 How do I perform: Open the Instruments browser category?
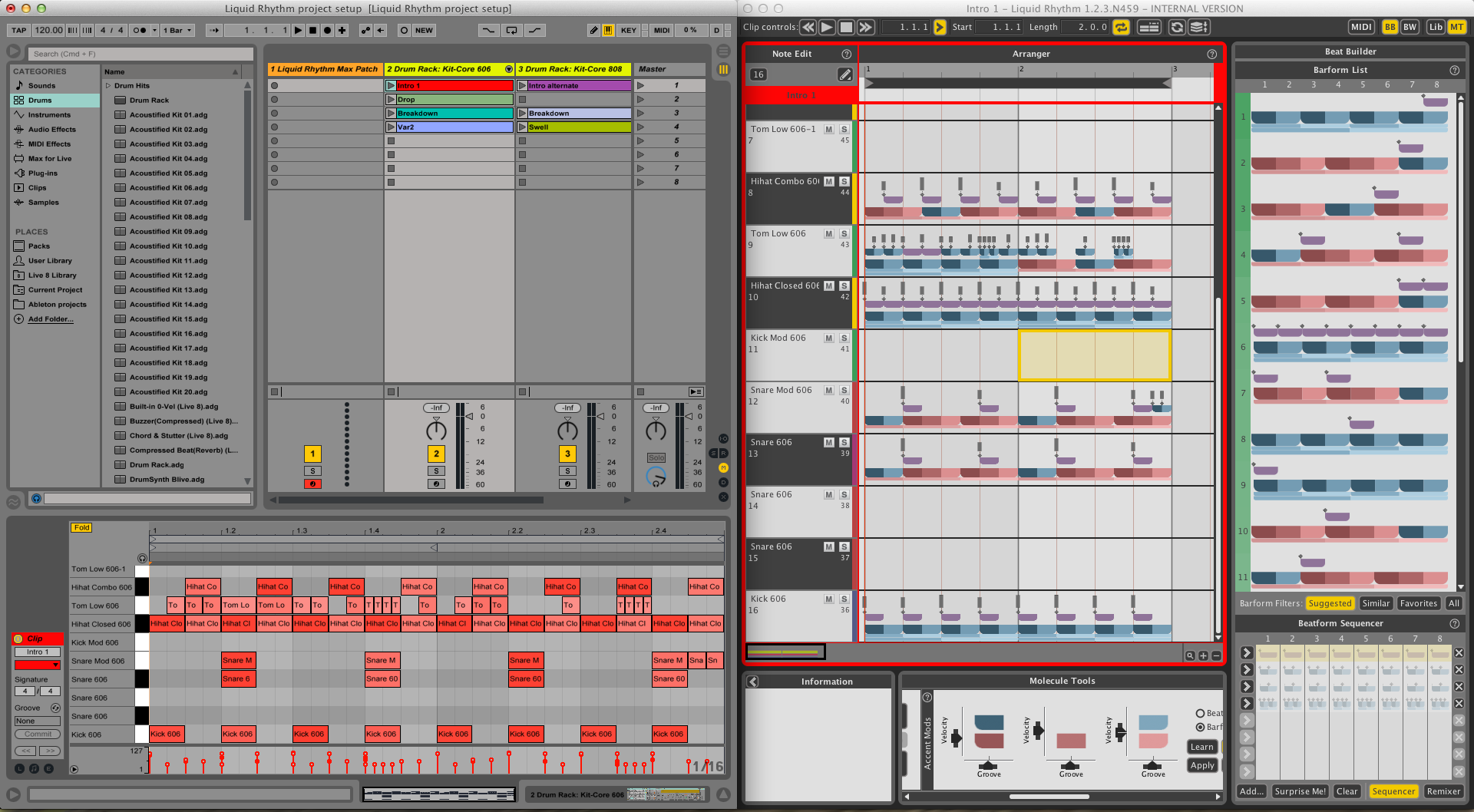tap(49, 114)
